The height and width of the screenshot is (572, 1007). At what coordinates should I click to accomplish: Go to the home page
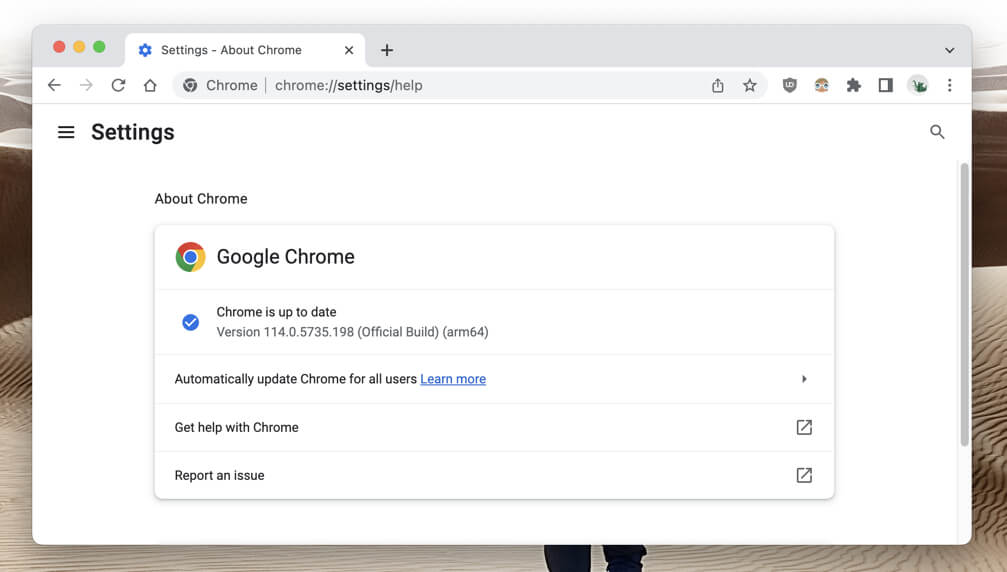(x=150, y=85)
